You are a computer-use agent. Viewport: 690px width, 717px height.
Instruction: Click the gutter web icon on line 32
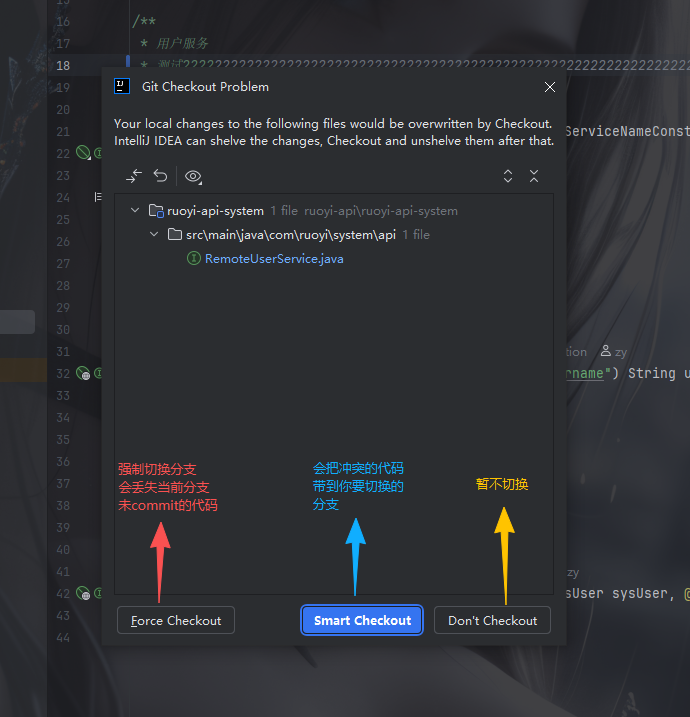[x=83, y=373]
